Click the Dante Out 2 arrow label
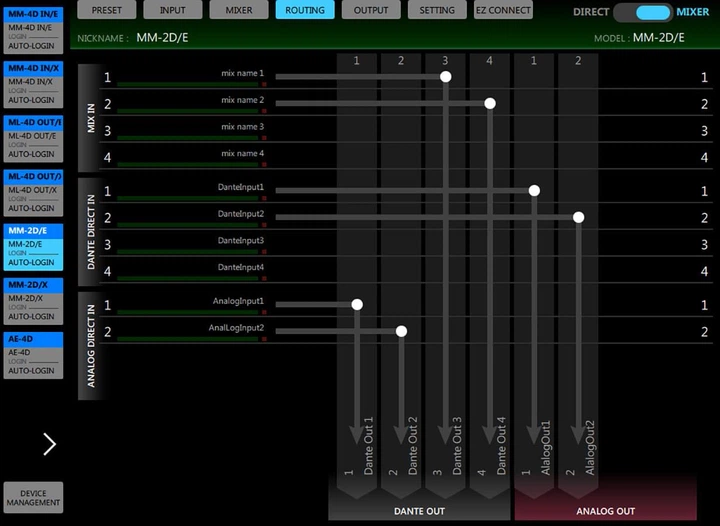Screen dimensions: 720x526 [412, 446]
